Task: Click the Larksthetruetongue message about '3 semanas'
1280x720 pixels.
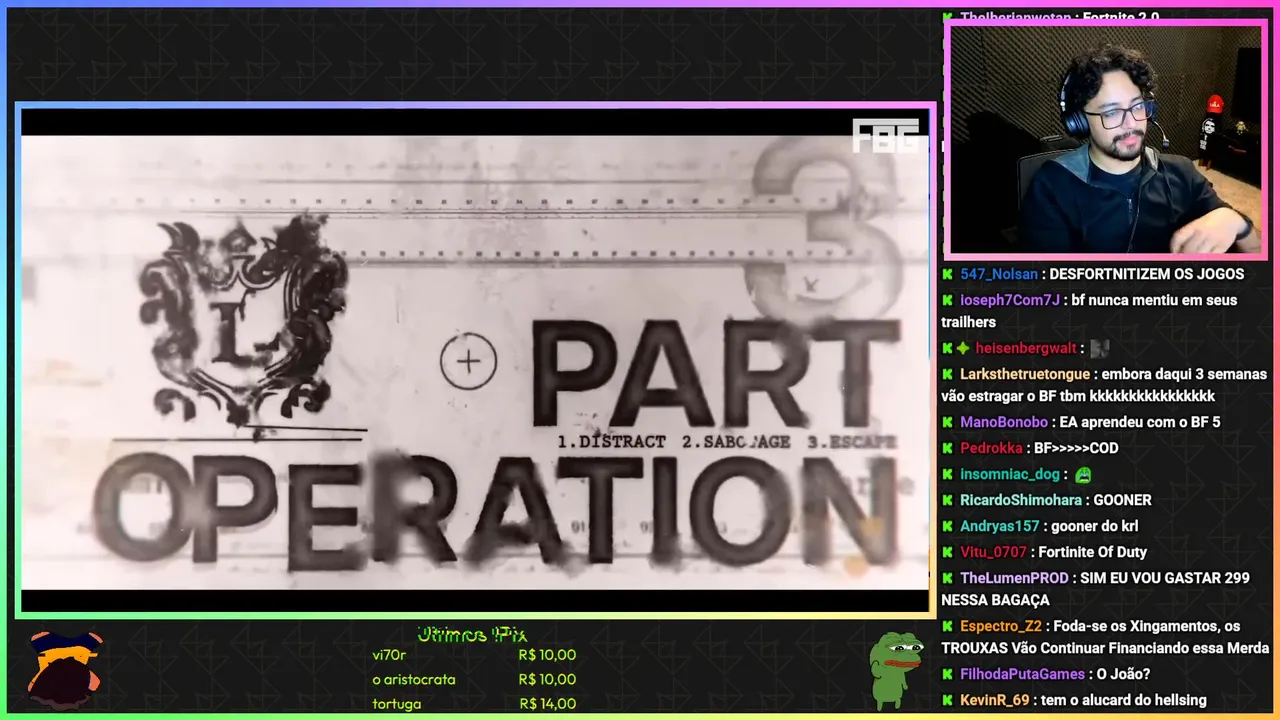Action: pos(1104,385)
